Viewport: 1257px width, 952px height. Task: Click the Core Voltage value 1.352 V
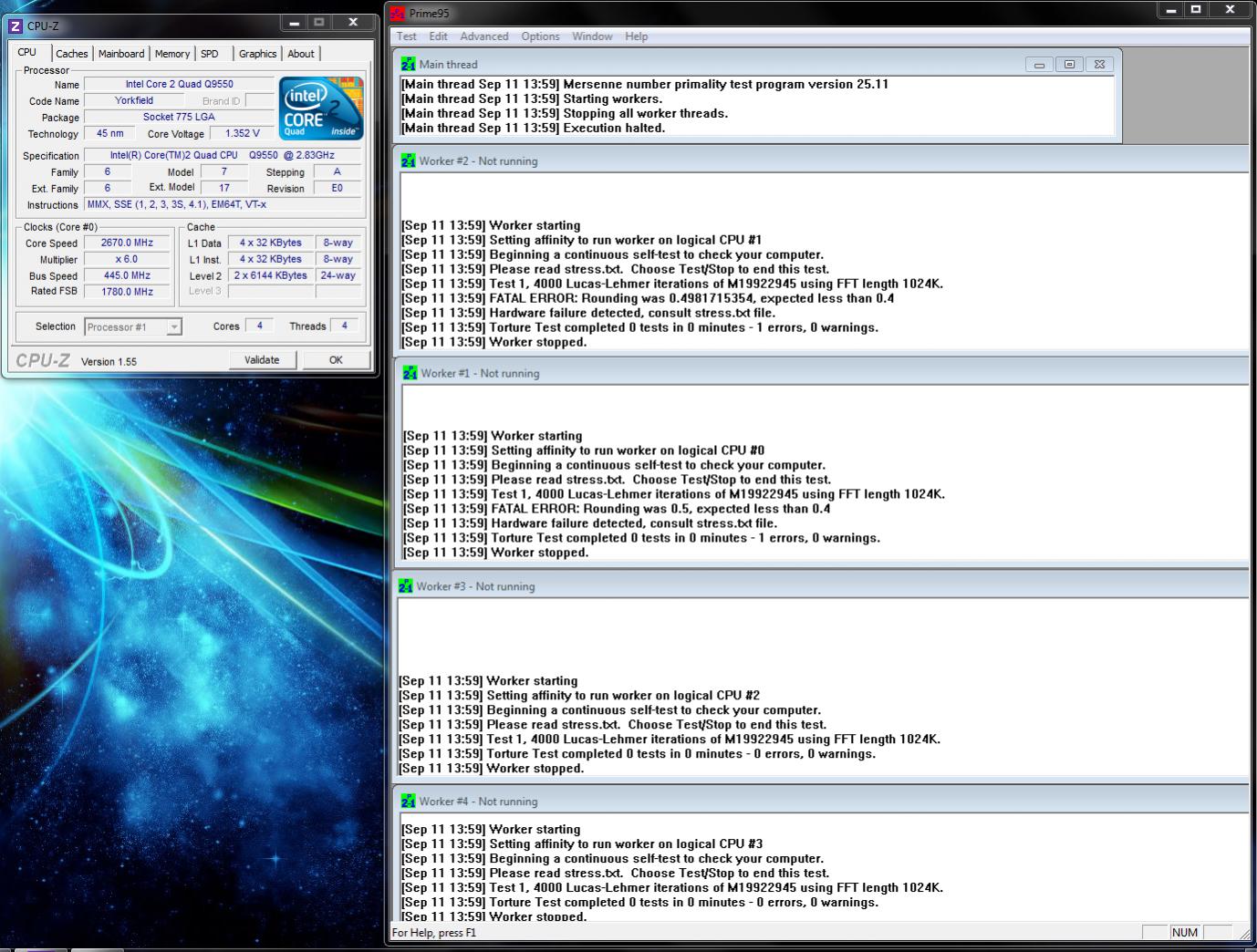pyautogui.click(x=243, y=133)
